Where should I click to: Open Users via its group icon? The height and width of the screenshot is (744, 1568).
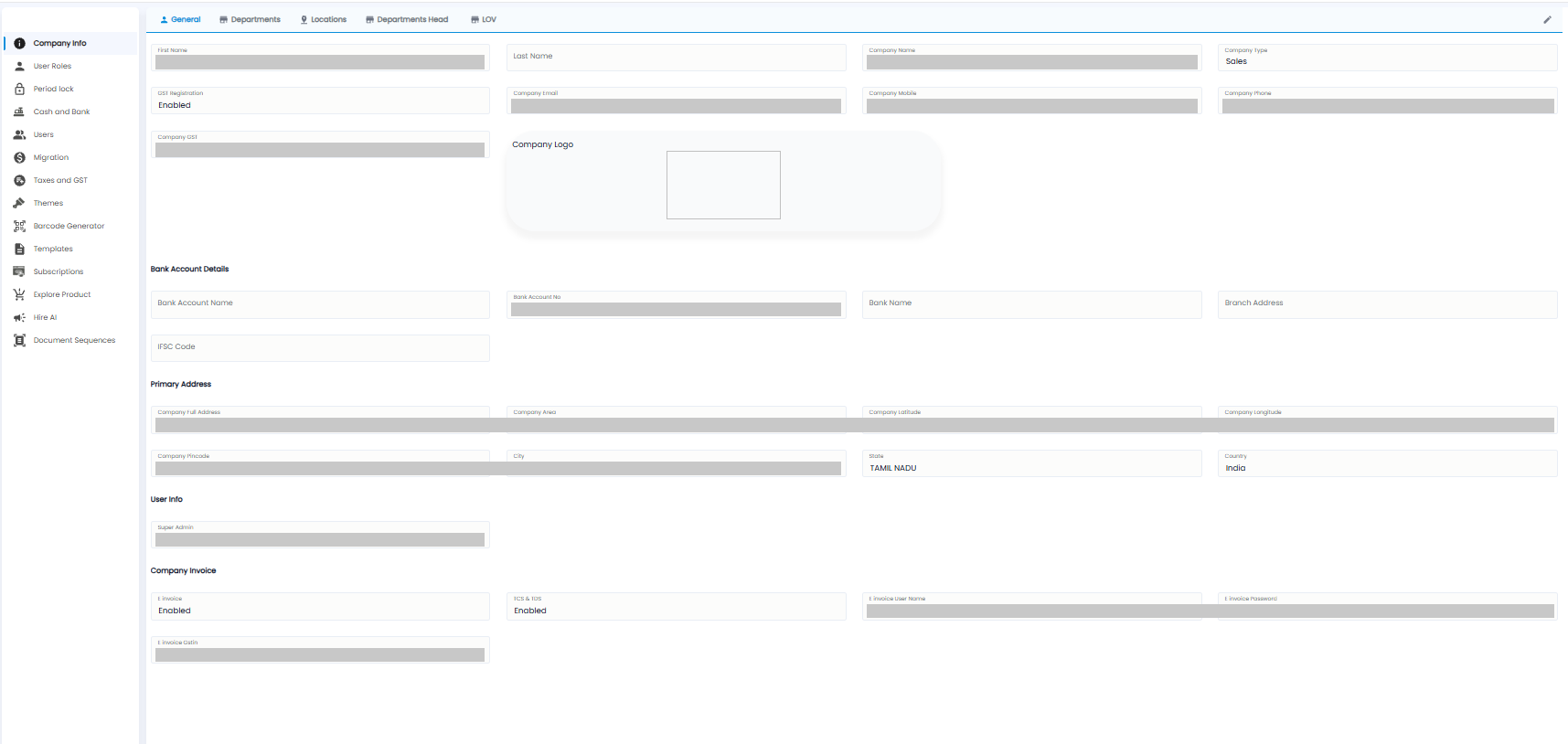[19, 134]
